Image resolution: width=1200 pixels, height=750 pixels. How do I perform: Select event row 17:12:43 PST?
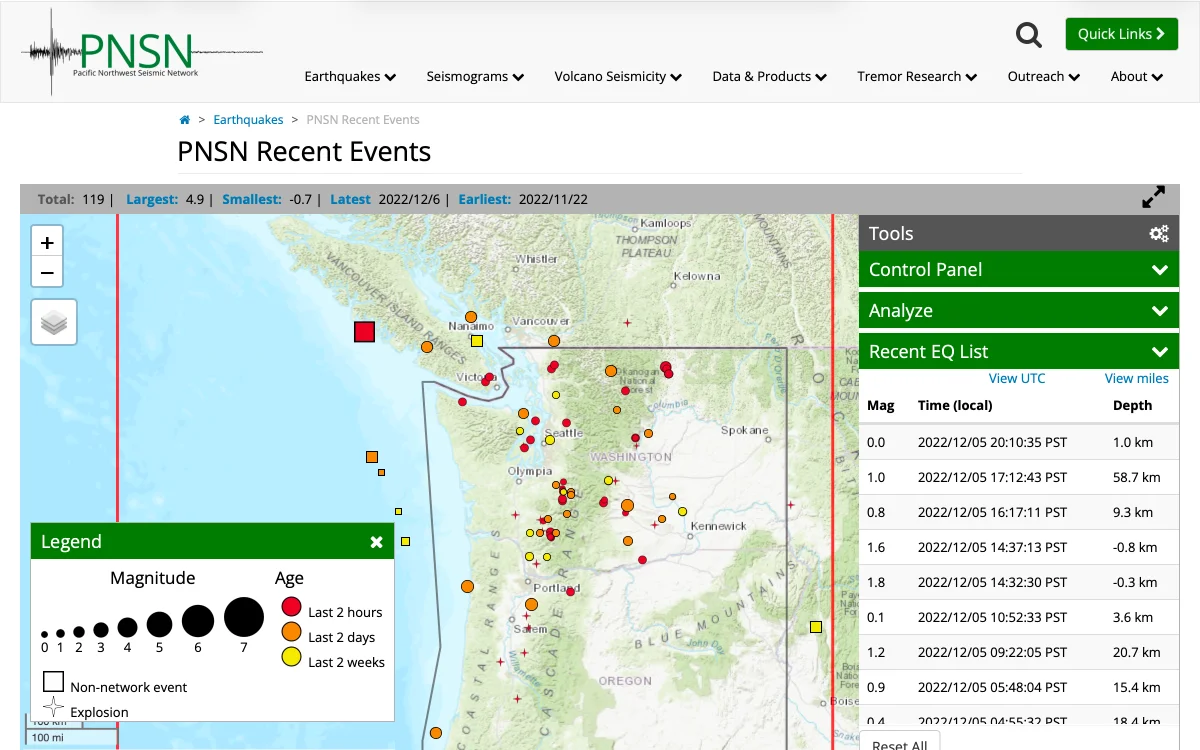point(1019,477)
